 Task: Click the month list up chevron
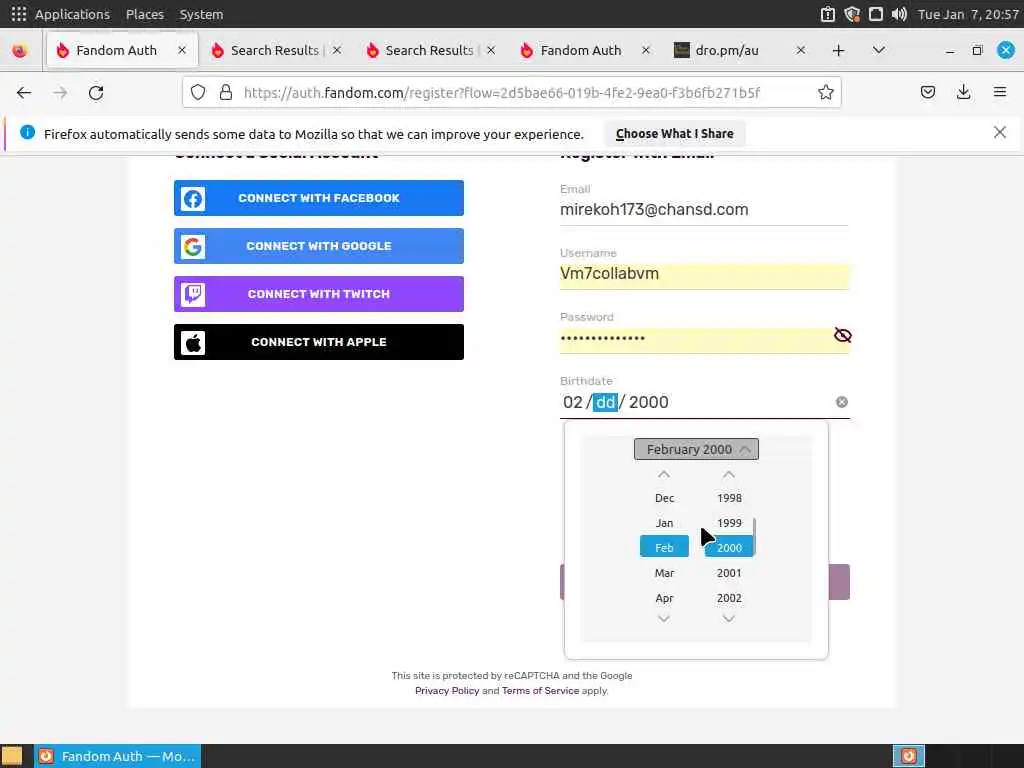point(664,474)
